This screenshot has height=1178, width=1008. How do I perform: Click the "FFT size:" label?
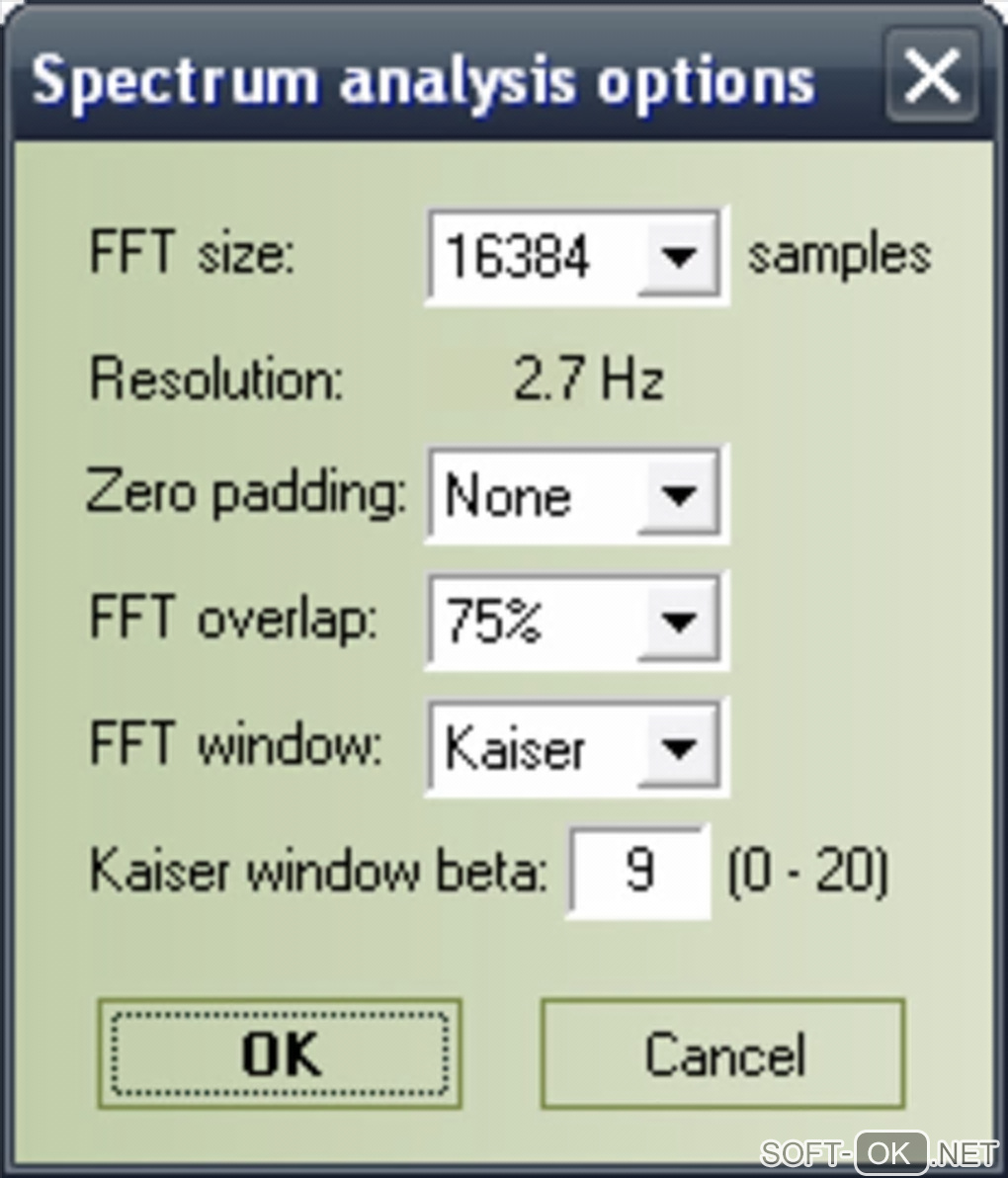click(192, 254)
